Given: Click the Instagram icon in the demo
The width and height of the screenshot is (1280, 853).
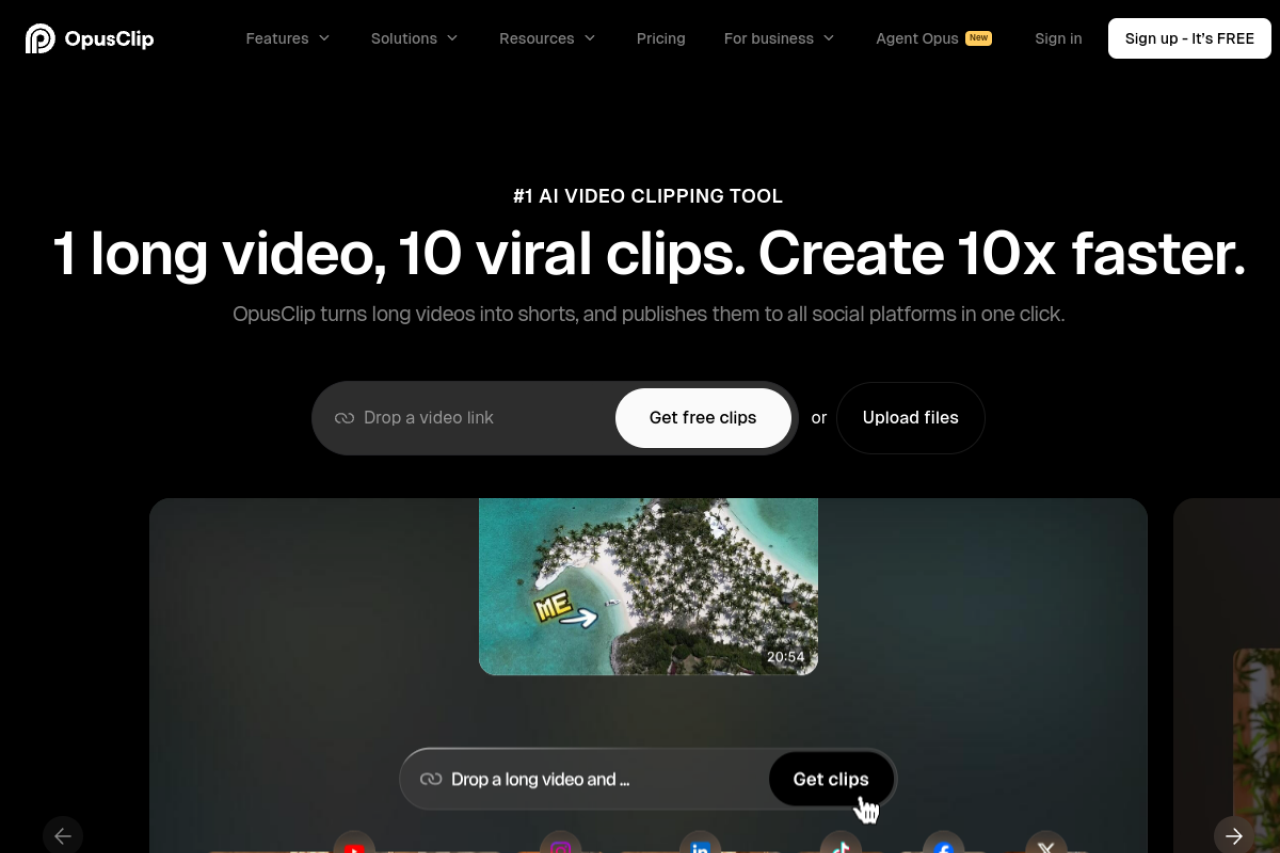Looking at the screenshot, I should coord(561,843).
